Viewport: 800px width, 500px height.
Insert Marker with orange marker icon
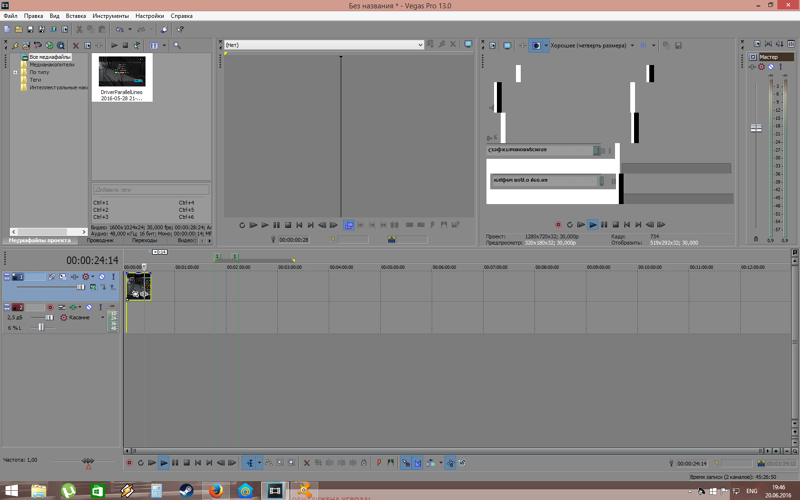click(379, 463)
